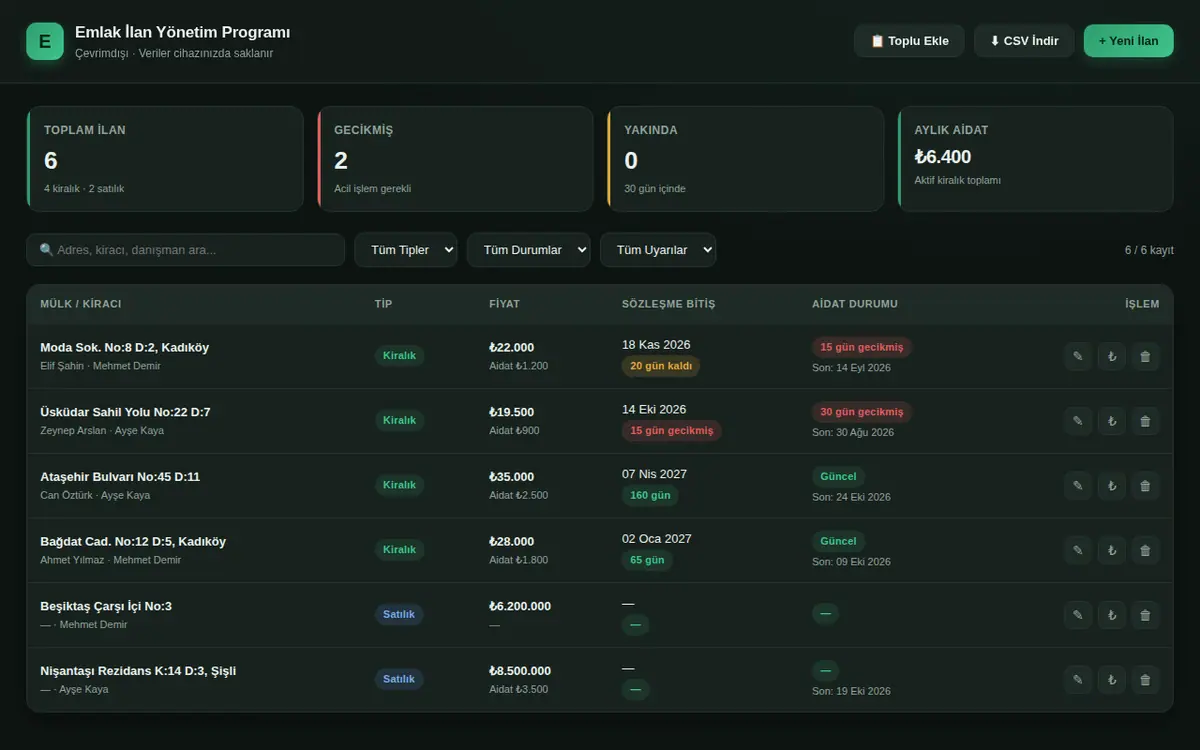1200x750 pixels.
Task: Click the Yakında summary card
Action: click(746, 159)
